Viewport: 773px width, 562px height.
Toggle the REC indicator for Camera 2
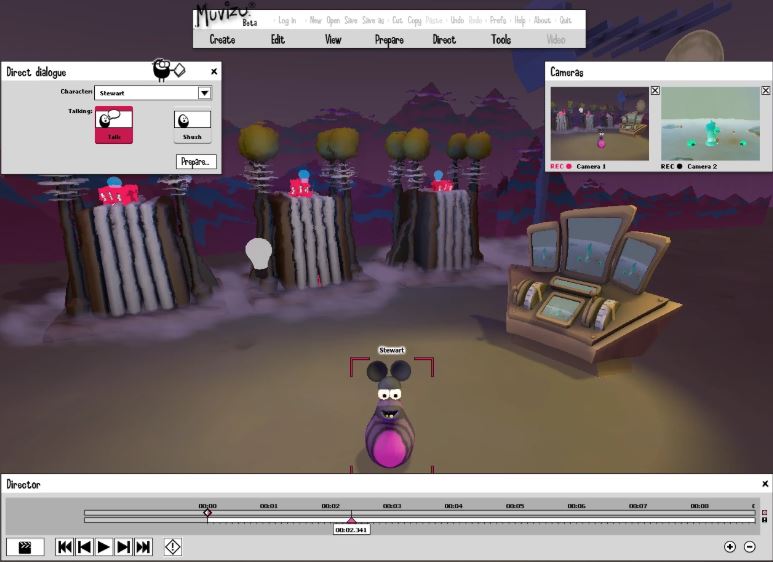[679, 167]
